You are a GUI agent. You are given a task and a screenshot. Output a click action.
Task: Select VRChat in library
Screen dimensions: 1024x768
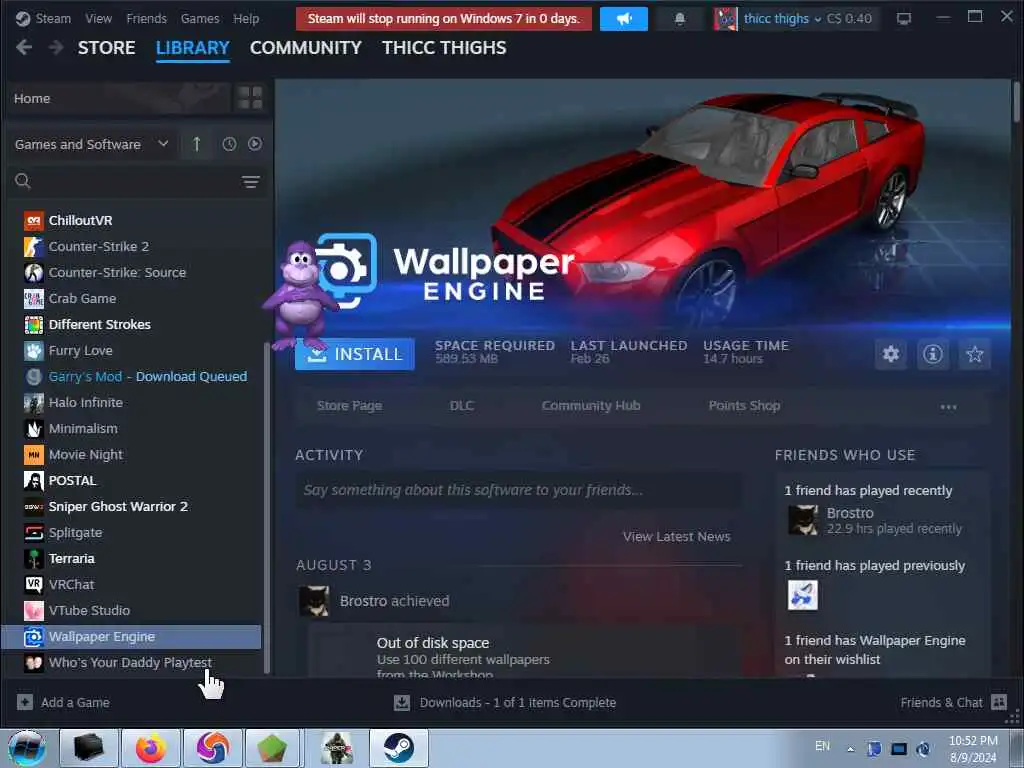click(131, 584)
